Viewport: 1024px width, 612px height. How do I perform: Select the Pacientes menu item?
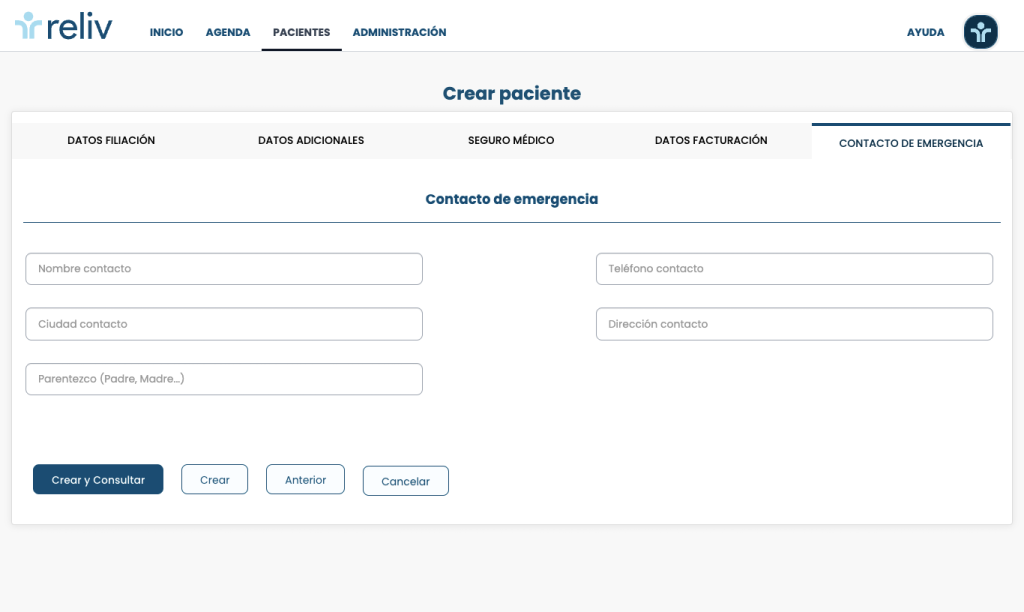coord(301,32)
